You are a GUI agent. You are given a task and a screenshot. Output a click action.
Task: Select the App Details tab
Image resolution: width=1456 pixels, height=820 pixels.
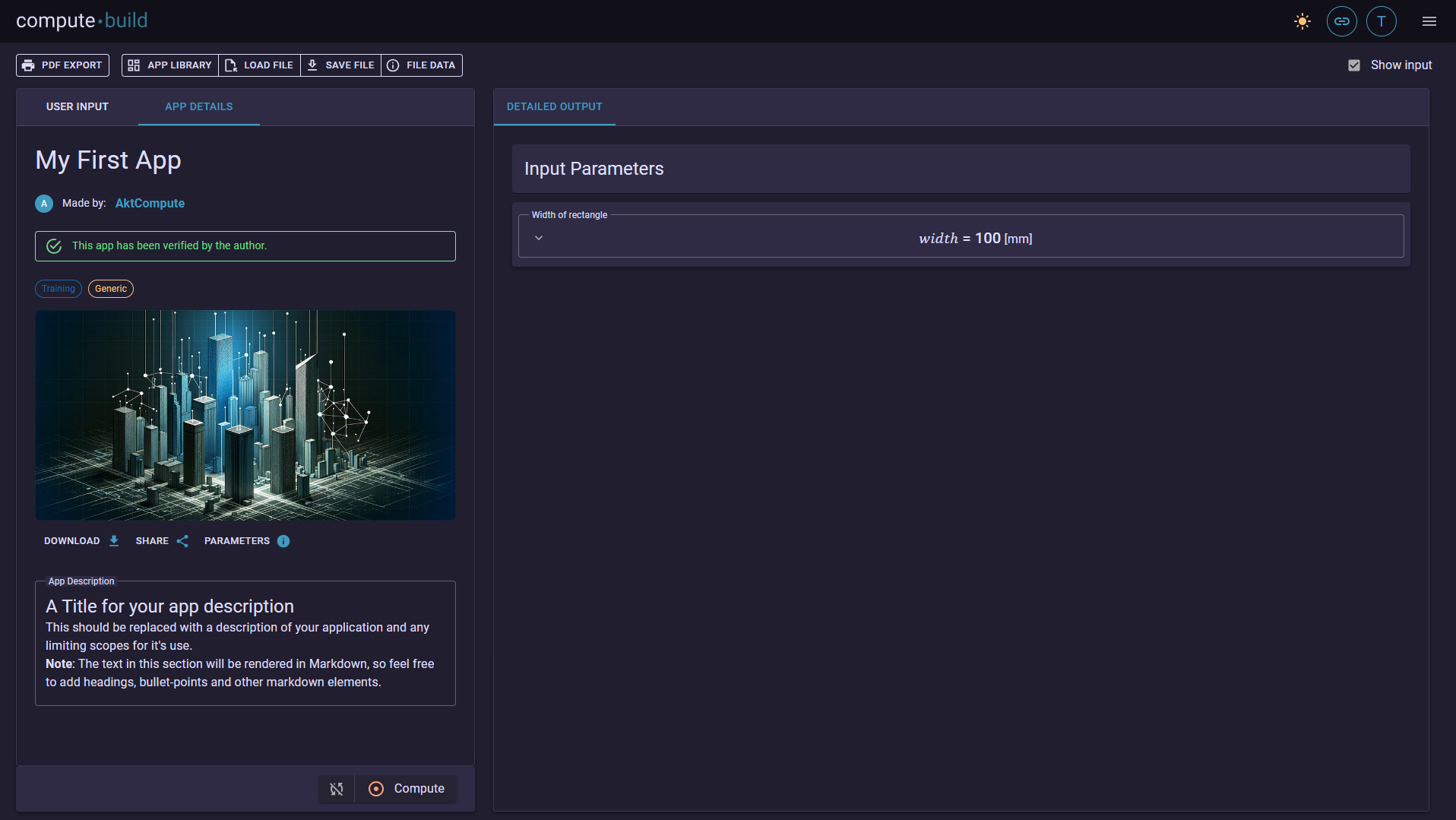[x=199, y=107]
